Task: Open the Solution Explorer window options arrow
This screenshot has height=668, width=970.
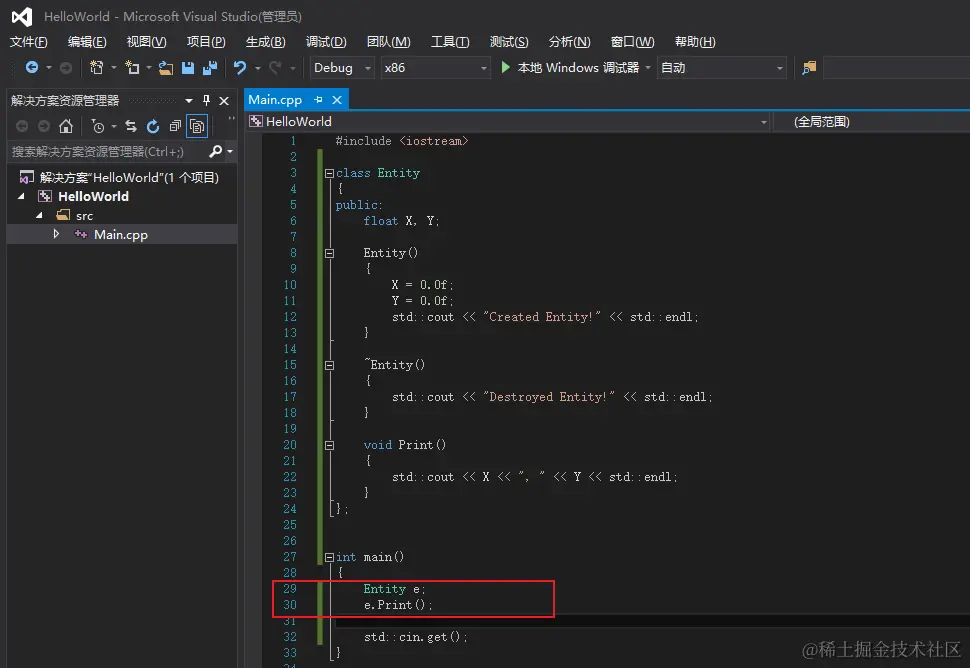Action: pyautogui.click(x=189, y=100)
